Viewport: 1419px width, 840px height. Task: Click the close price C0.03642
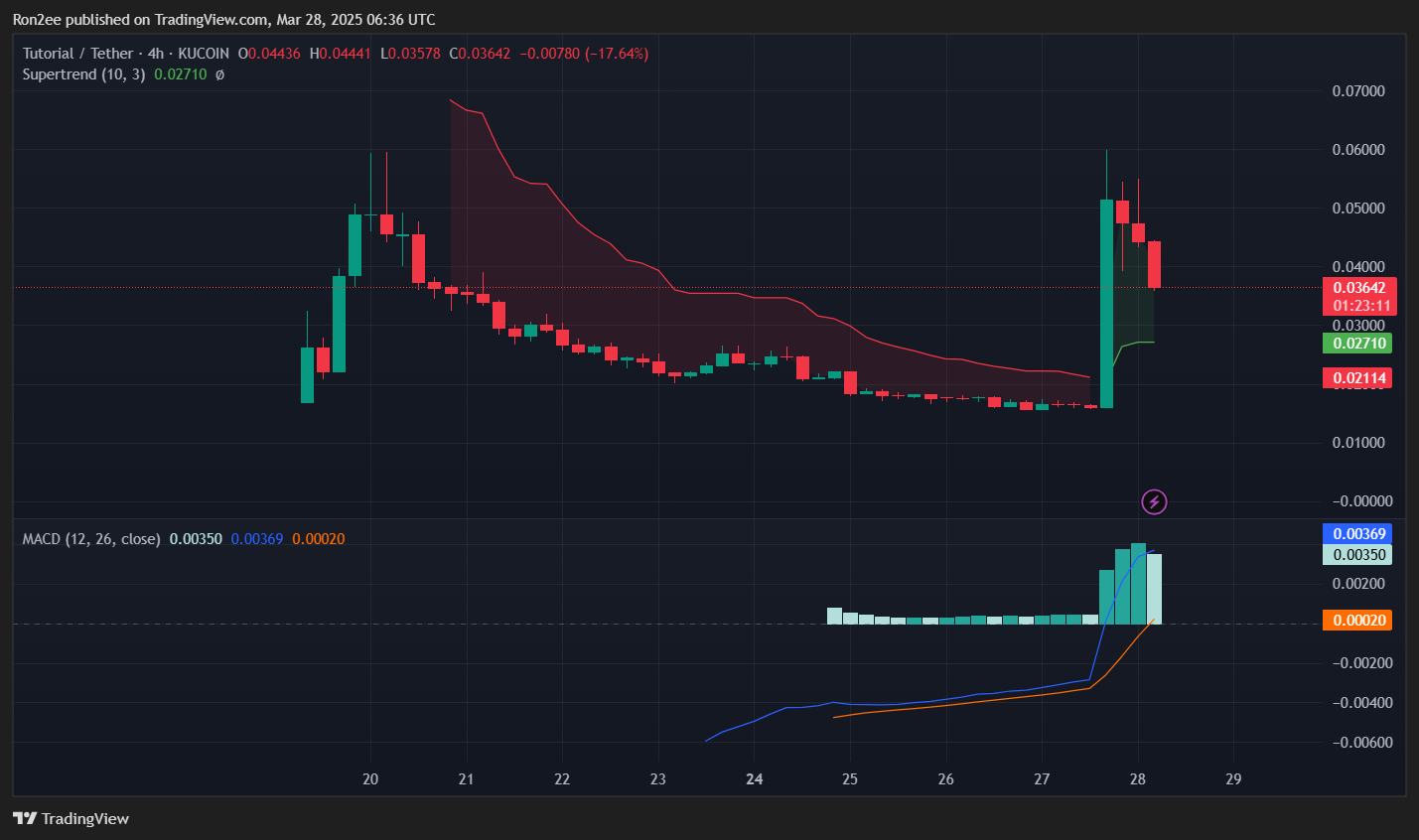(x=480, y=54)
